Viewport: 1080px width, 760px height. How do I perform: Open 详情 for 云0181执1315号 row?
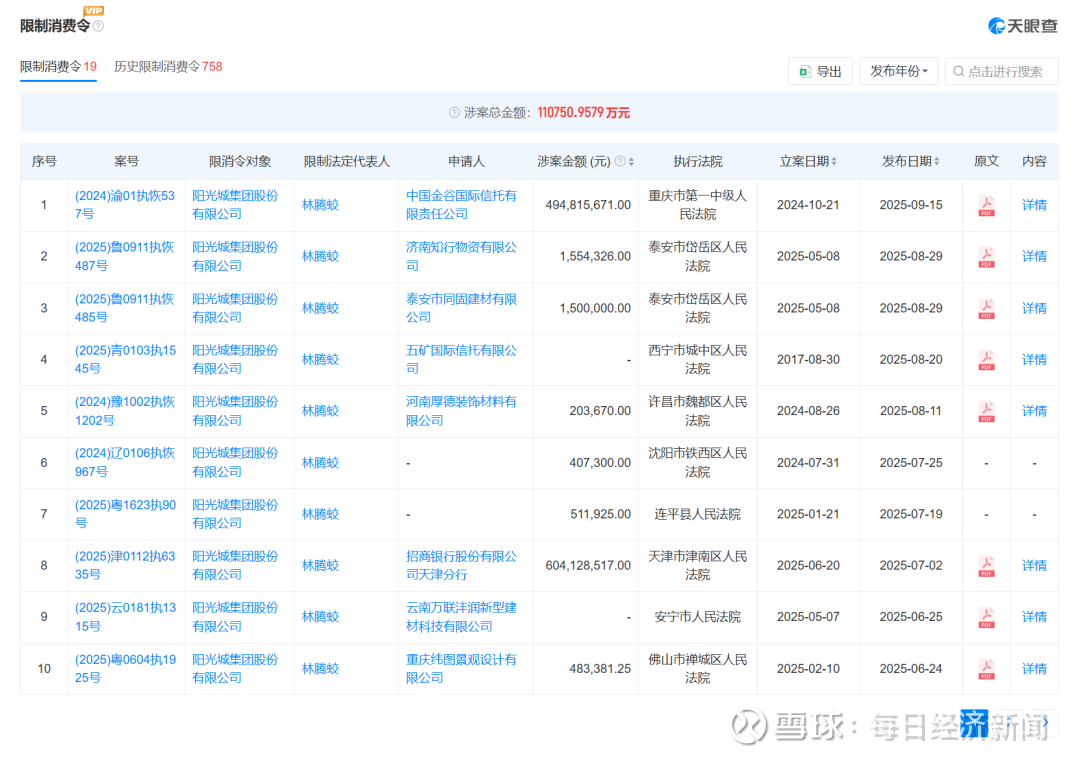tap(1034, 617)
